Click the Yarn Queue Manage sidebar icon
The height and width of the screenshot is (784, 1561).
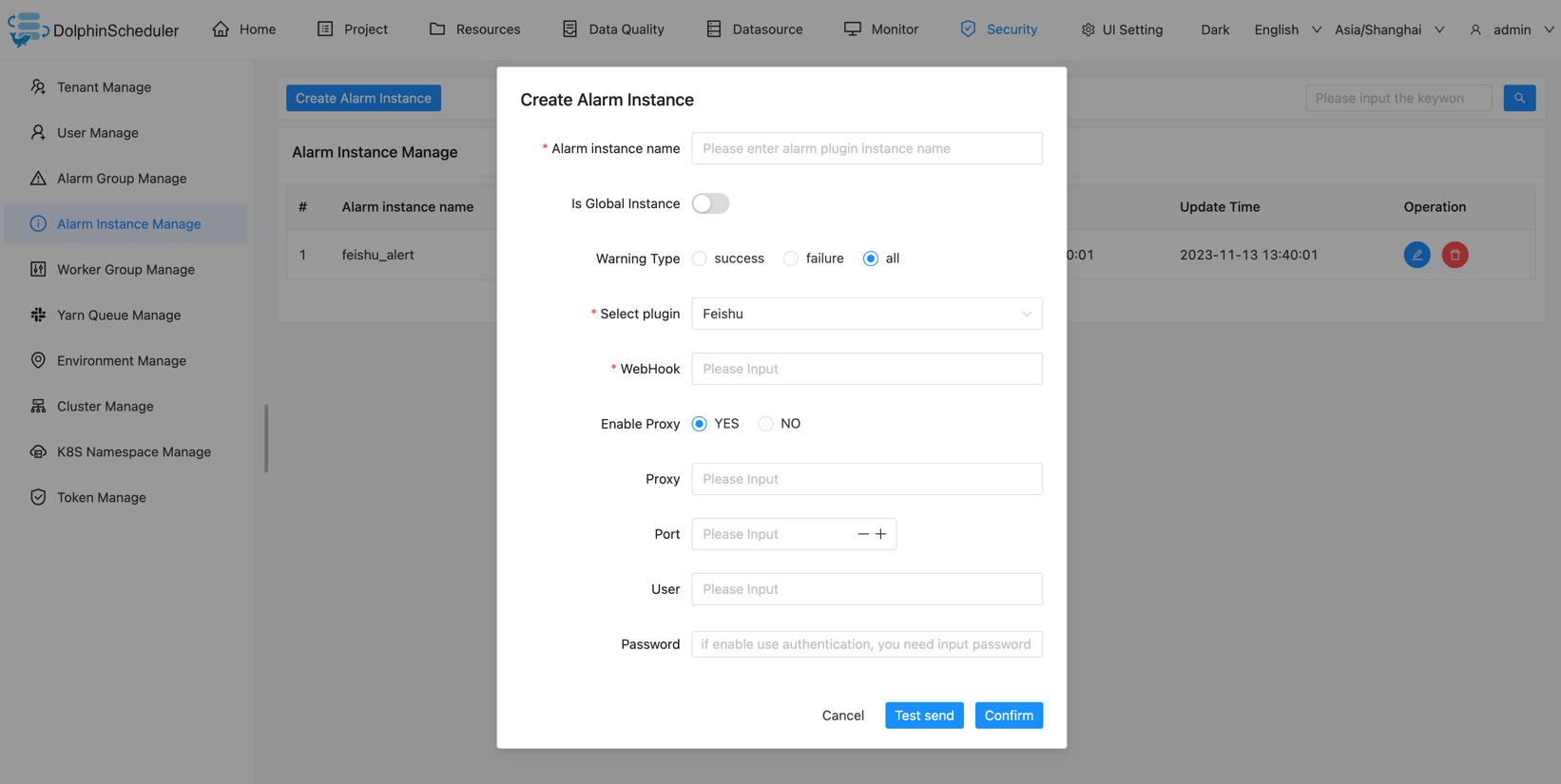pos(38,316)
